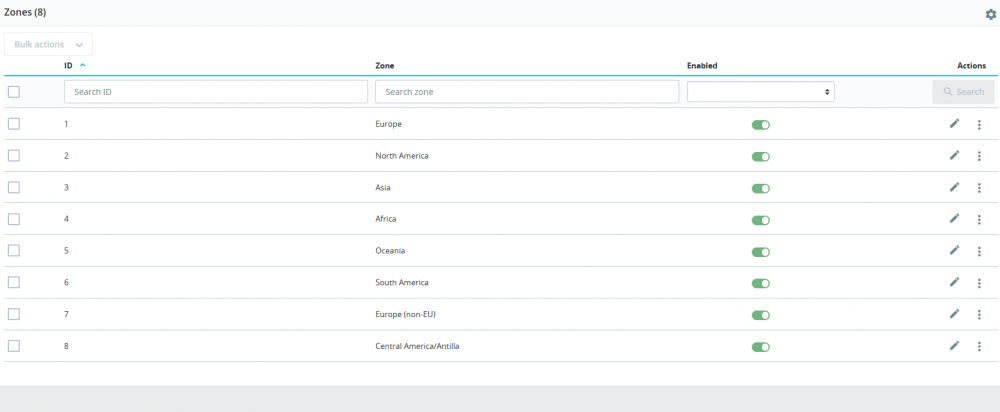The width and height of the screenshot is (1000, 412).
Task: Focus the Search zone input field
Action: [527, 92]
